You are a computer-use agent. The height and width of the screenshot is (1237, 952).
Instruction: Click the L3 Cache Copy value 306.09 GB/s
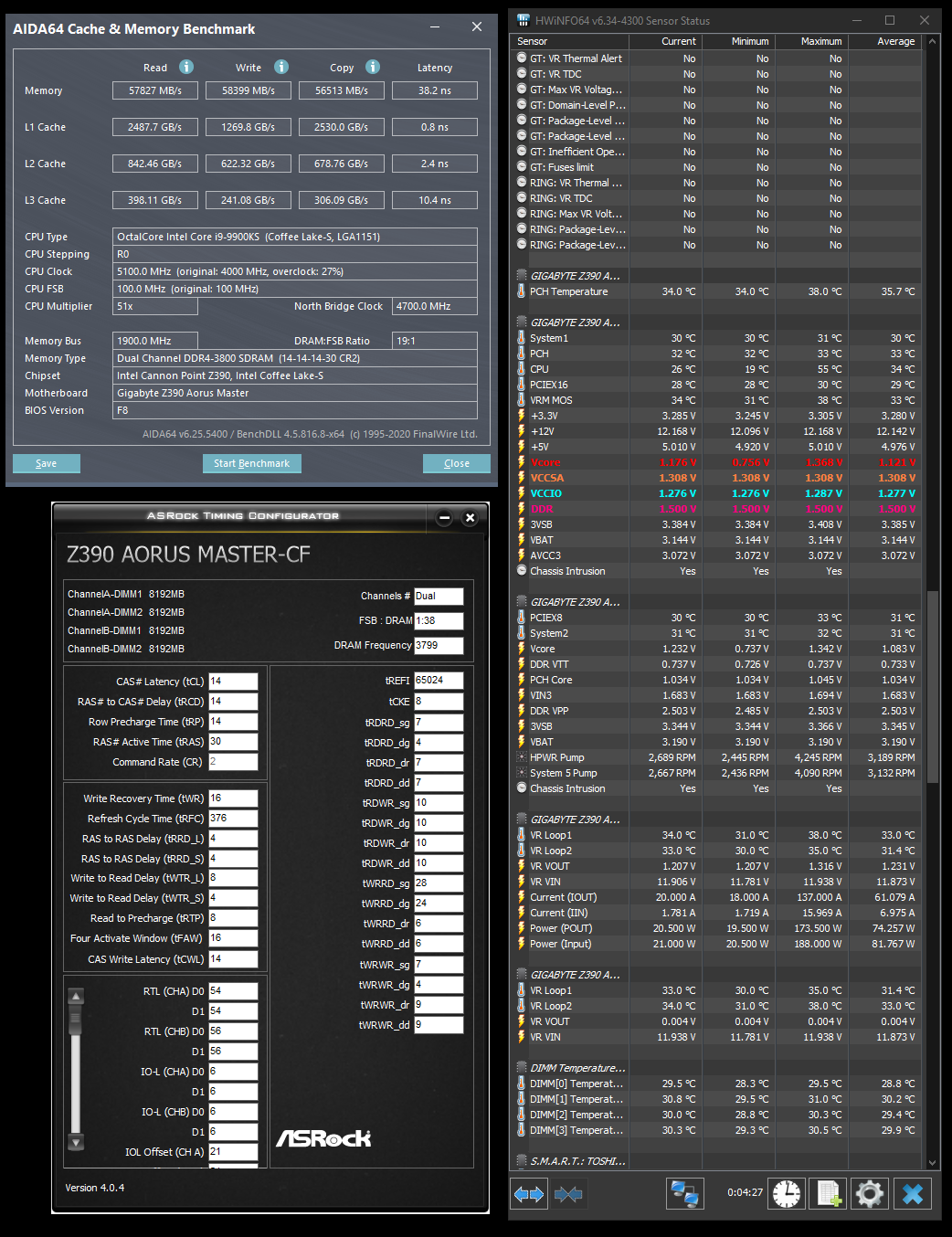[x=342, y=200]
